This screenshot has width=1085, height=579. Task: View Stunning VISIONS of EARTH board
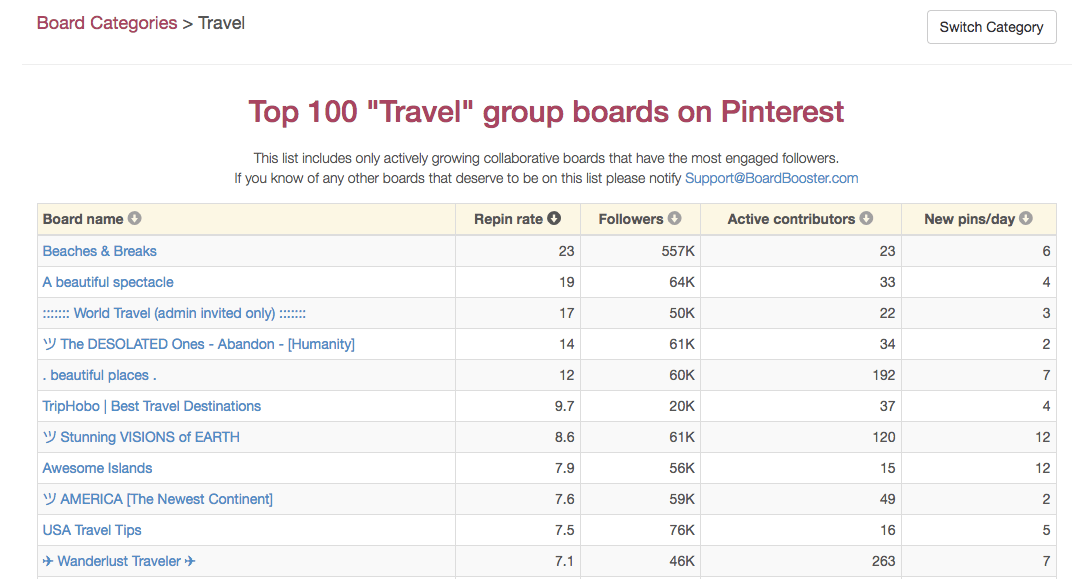[141, 437]
